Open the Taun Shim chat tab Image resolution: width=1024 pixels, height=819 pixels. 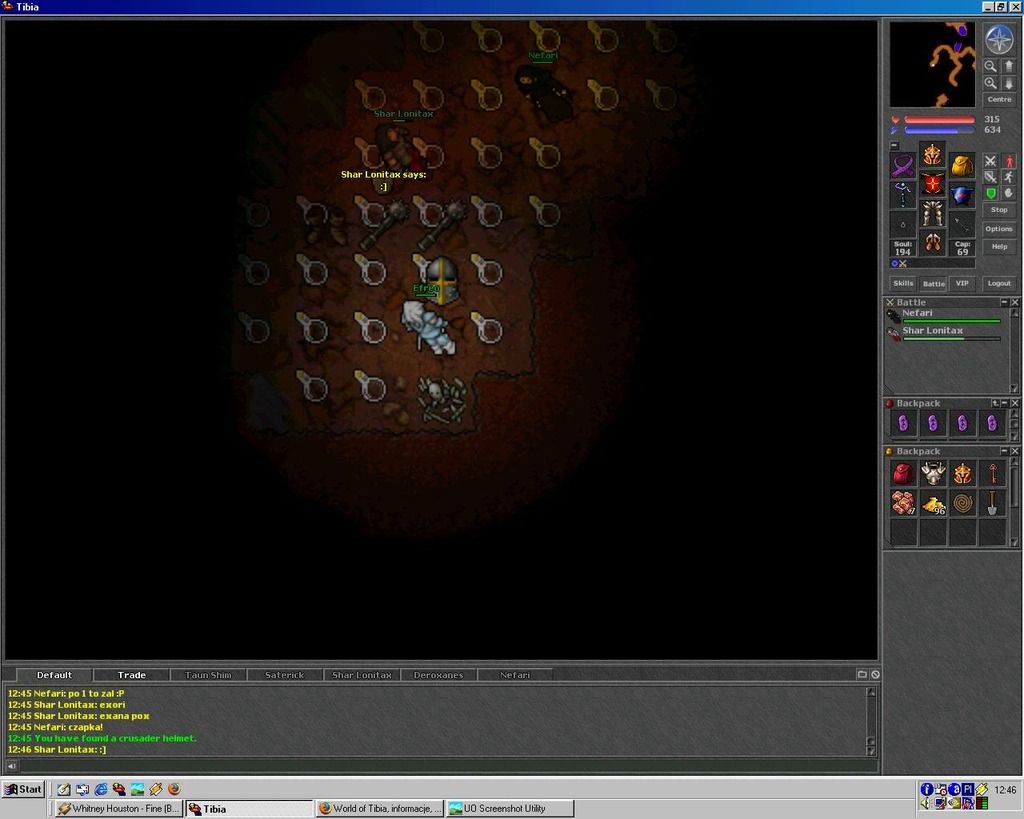(x=208, y=675)
